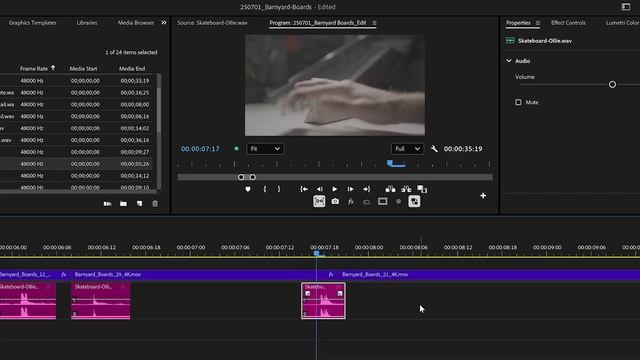Open the Fit zoom level dropdown
The height and width of the screenshot is (360, 640).
(x=265, y=149)
